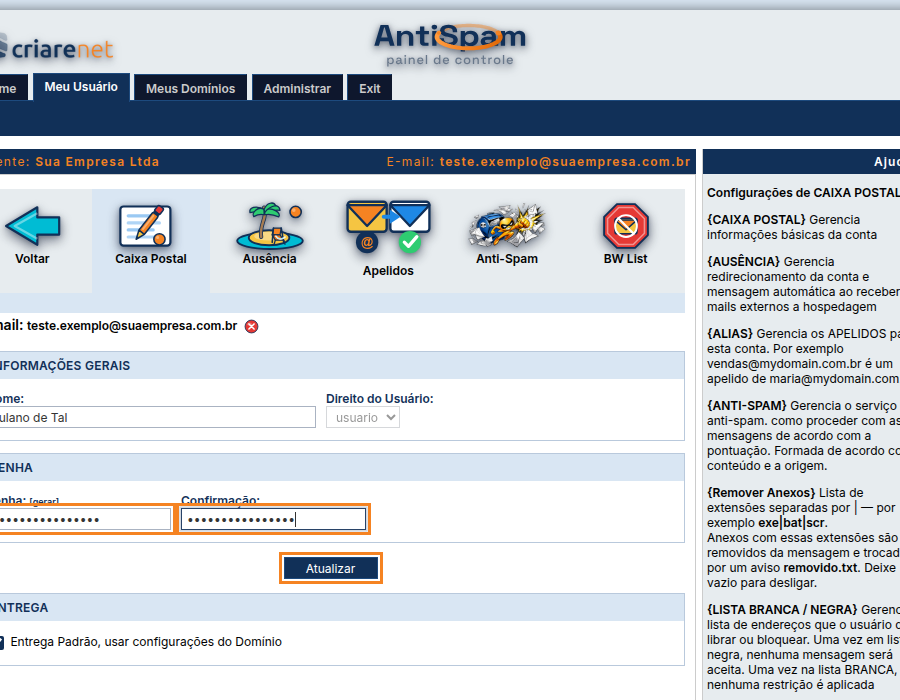The width and height of the screenshot is (900, 700).
Task: Open the Administrar tab
Action: pyautogui.click(x=297, y=88)
